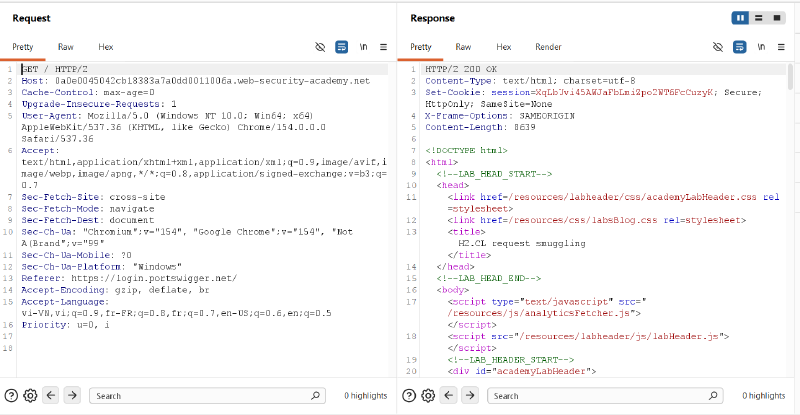
Task: Click the Sec-Fetch-Site header line
Action: (x=93, y=197)
